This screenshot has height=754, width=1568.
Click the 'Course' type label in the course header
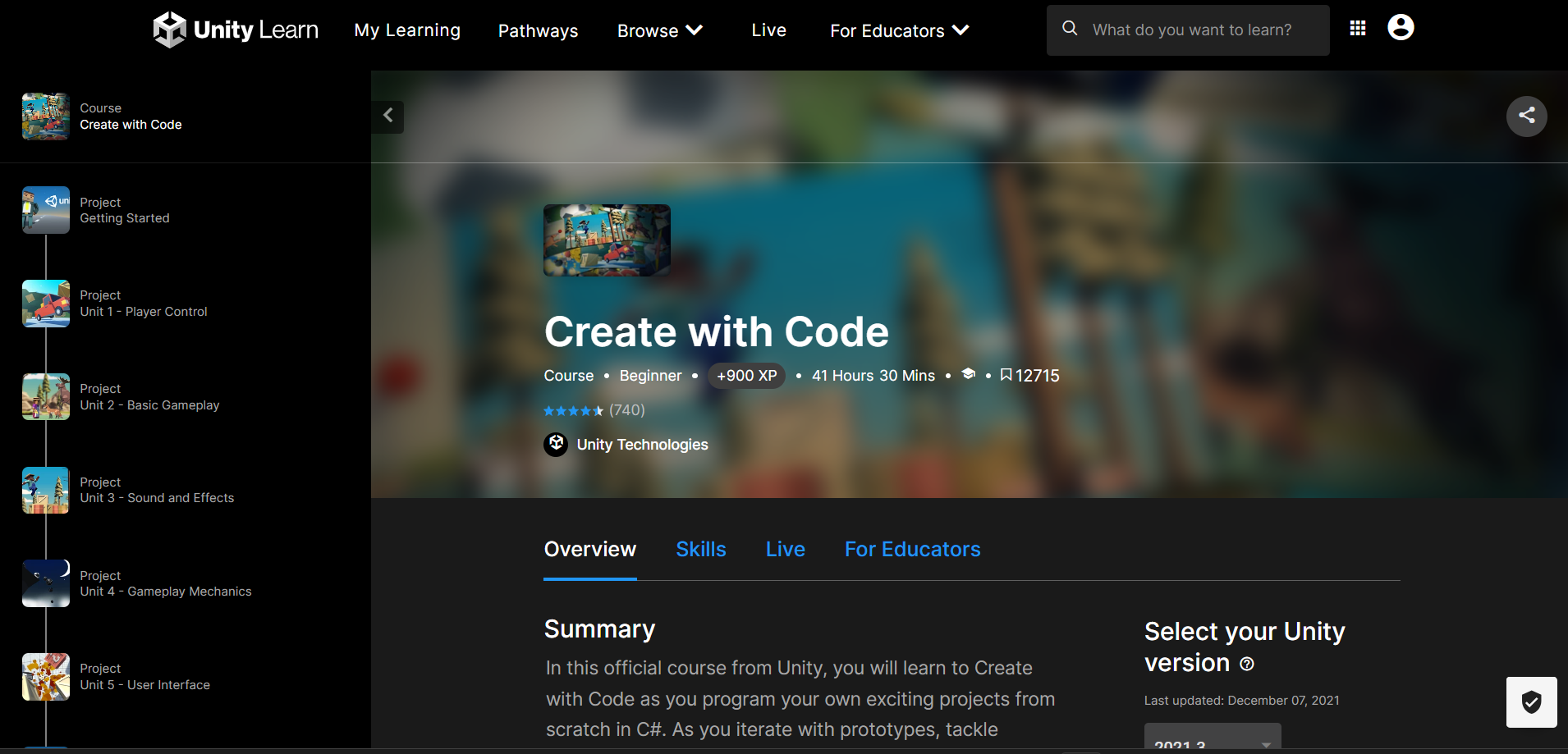[568, 376]
